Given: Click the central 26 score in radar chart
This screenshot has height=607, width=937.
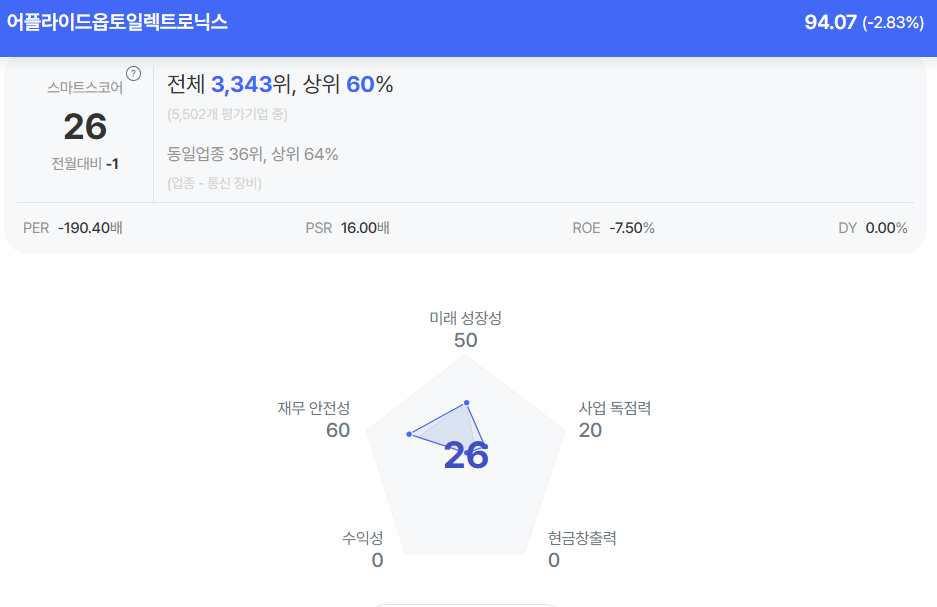Looking at the screenshot, I should point(466,456).
